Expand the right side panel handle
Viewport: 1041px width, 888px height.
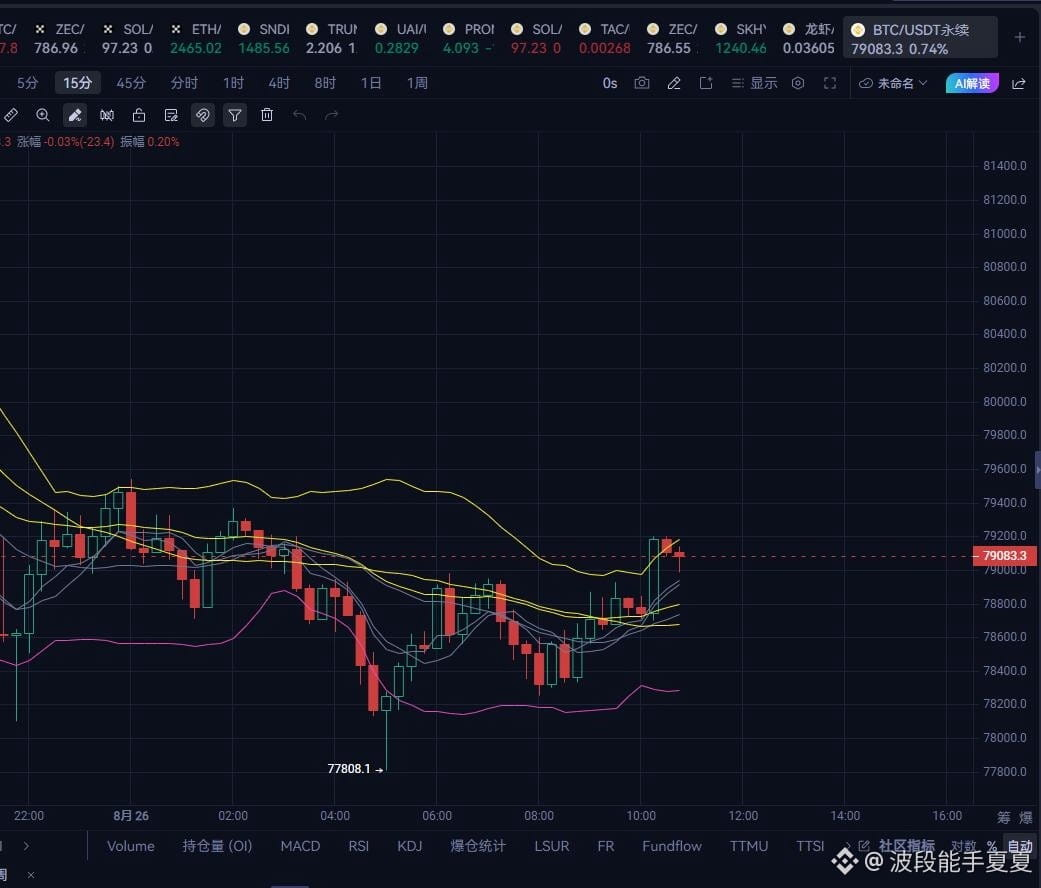(1038, 469)
